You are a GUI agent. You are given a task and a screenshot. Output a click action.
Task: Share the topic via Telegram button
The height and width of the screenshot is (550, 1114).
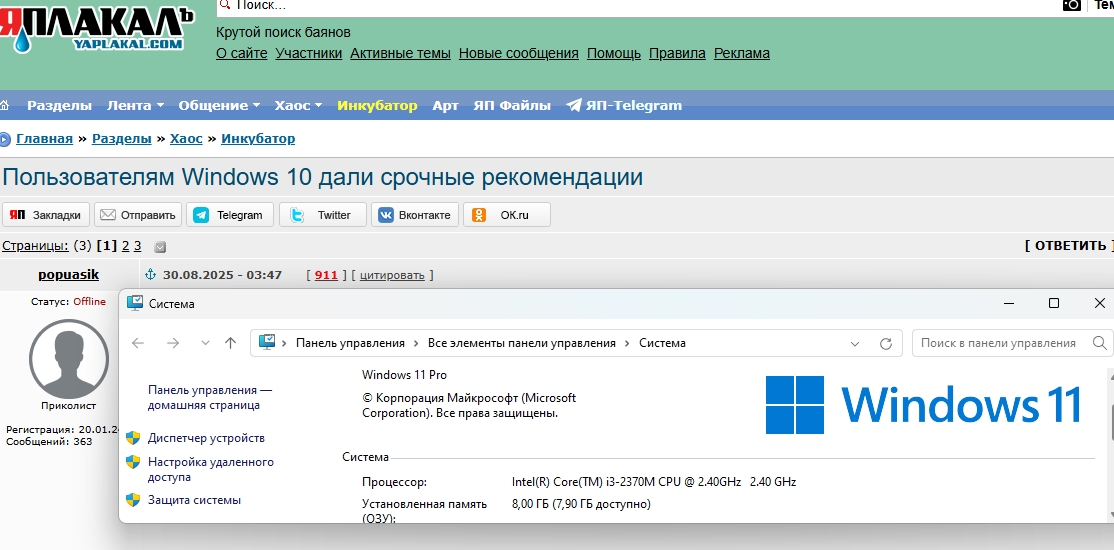coord(230,215)
